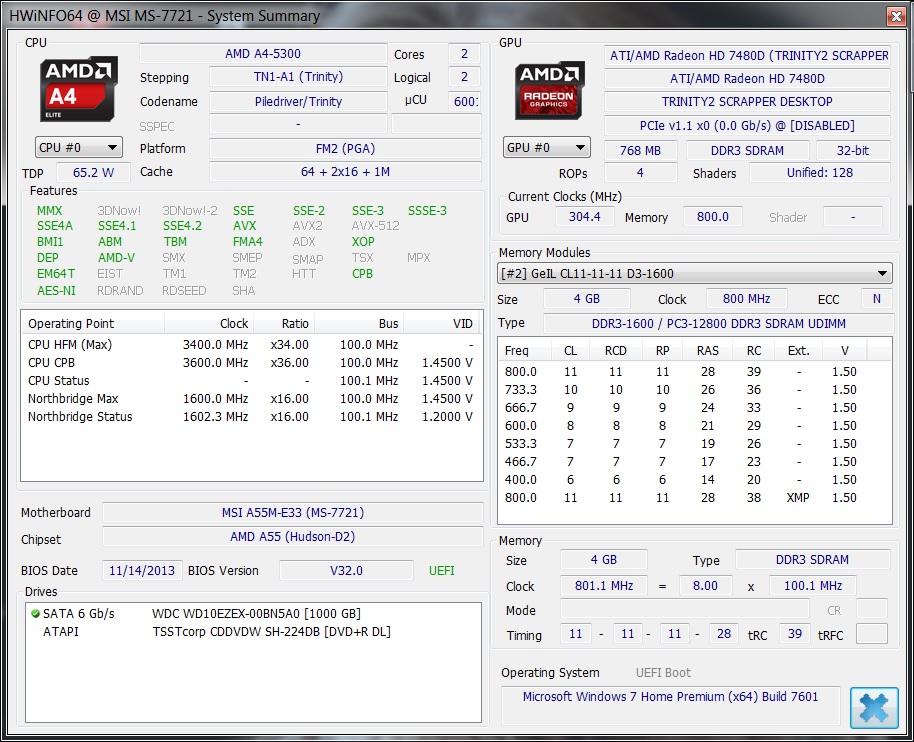Click the VID column header

point(443,323)
